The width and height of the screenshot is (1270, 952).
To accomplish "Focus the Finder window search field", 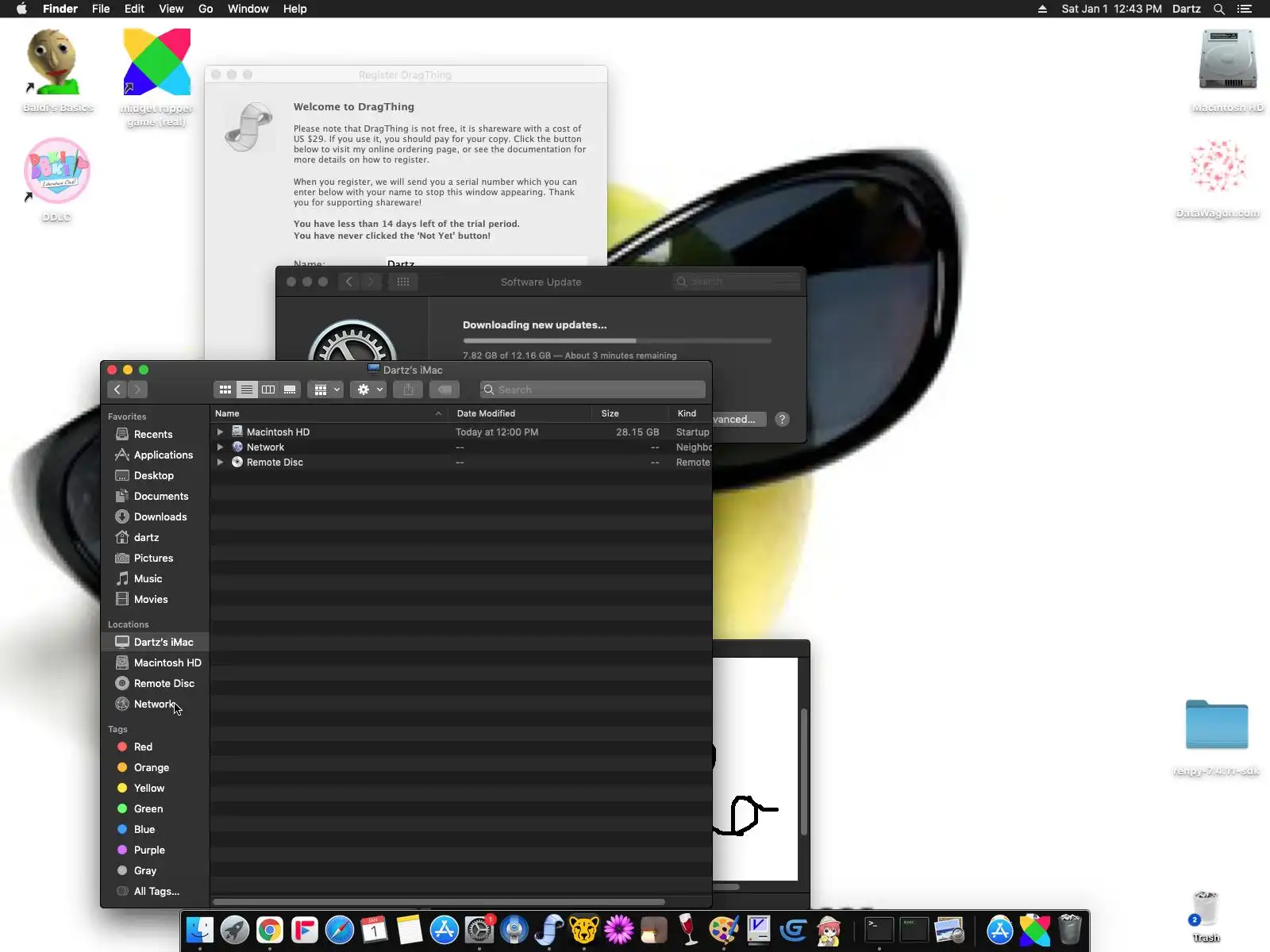I will (592, 390).
